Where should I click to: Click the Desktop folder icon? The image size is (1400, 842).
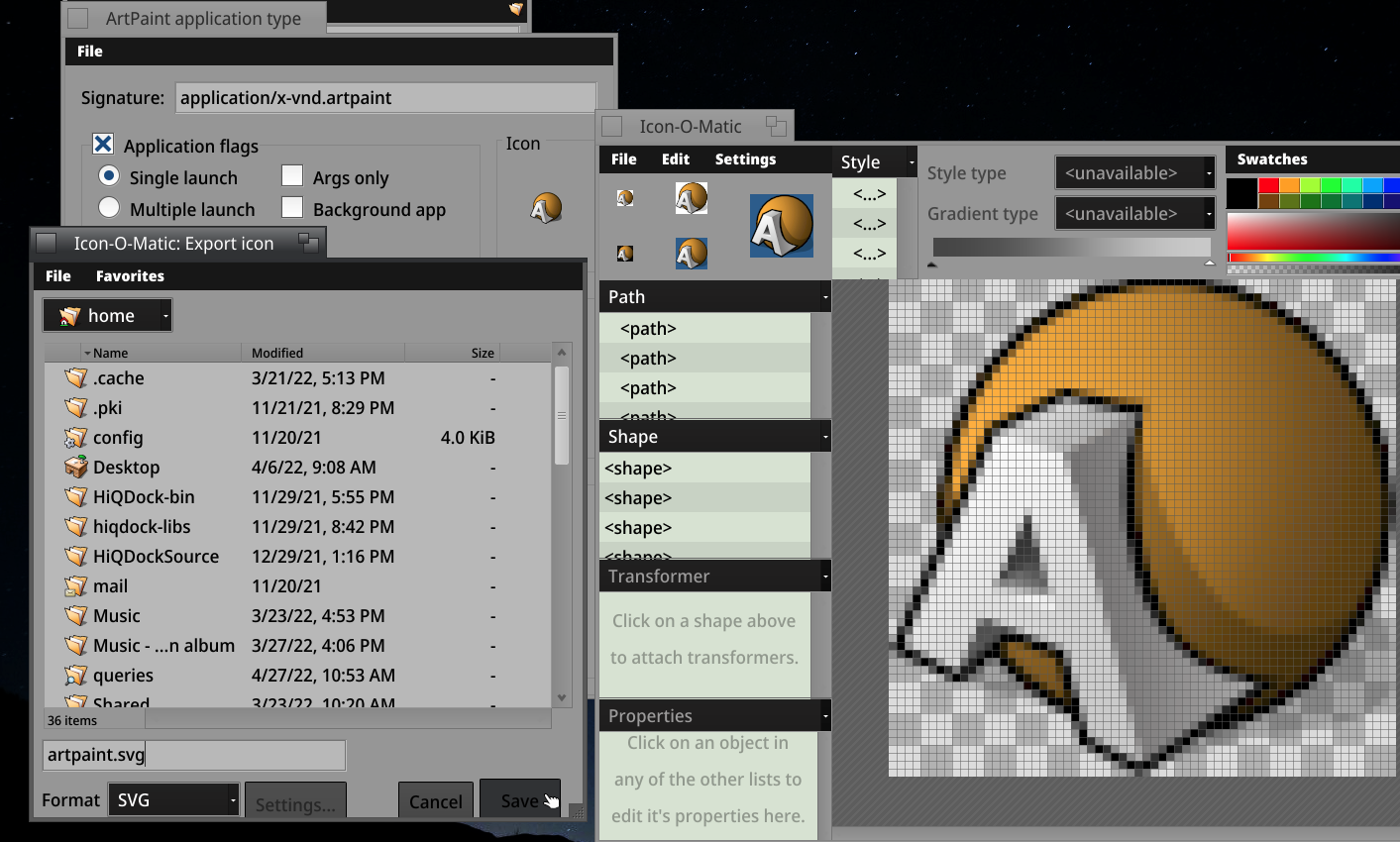click(76, 467)
